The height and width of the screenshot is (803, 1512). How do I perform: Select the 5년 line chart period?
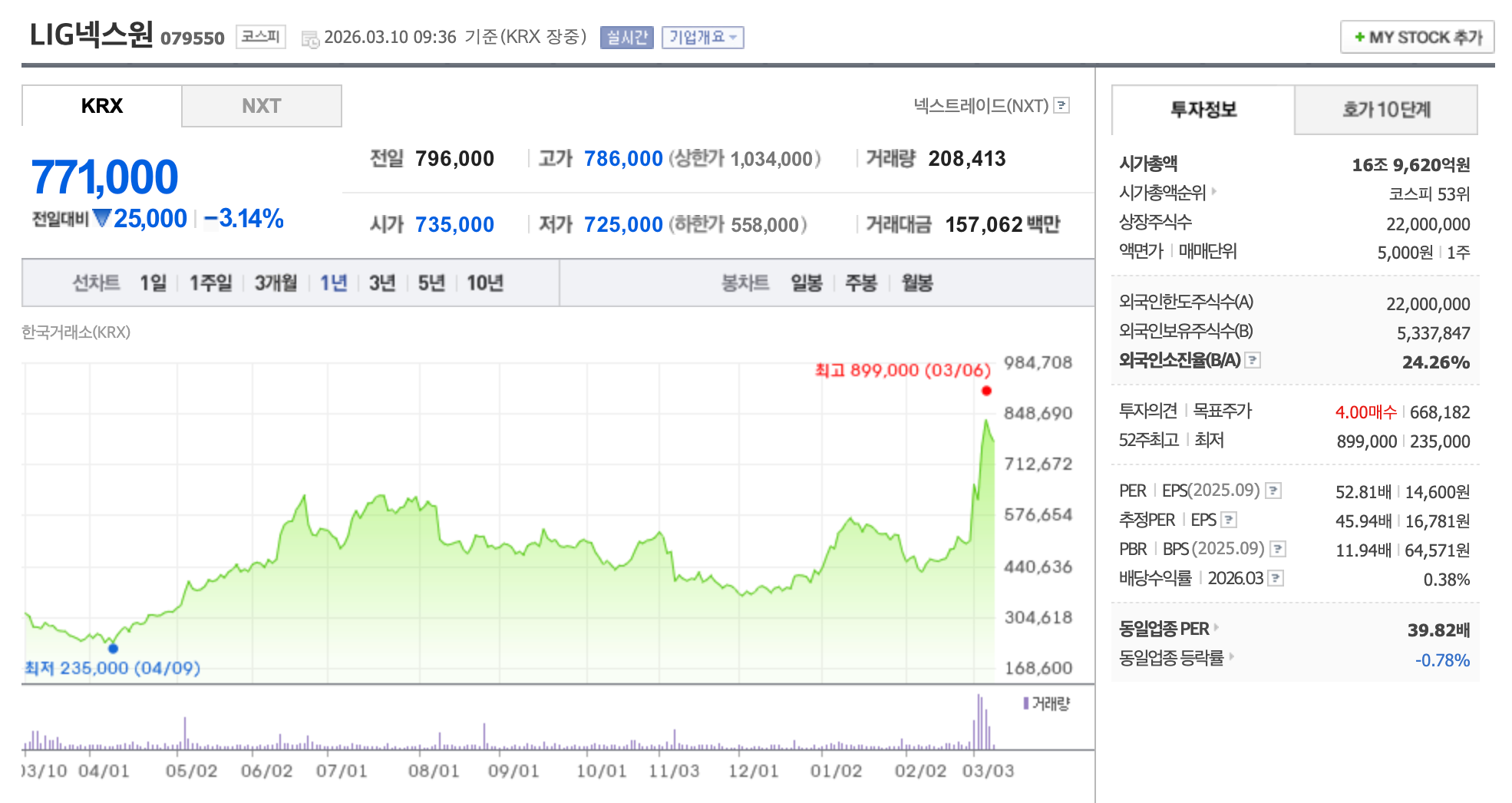431,283
